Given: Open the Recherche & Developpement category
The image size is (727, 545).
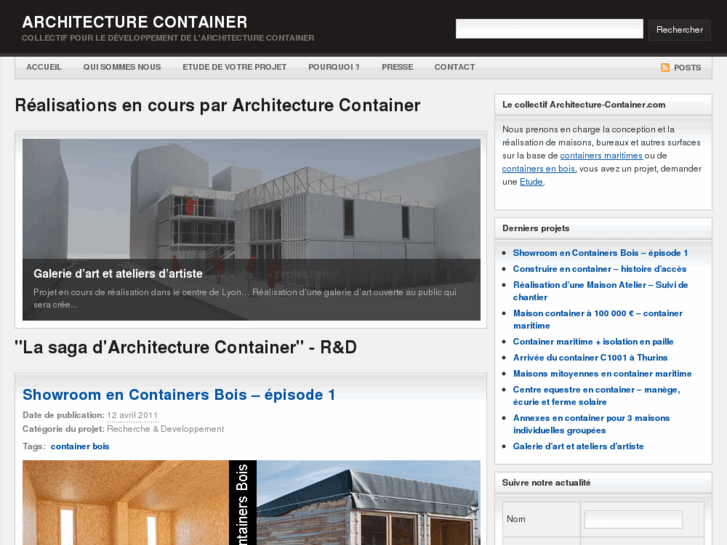Looking at the screenshot, I should tap(165, 429).
